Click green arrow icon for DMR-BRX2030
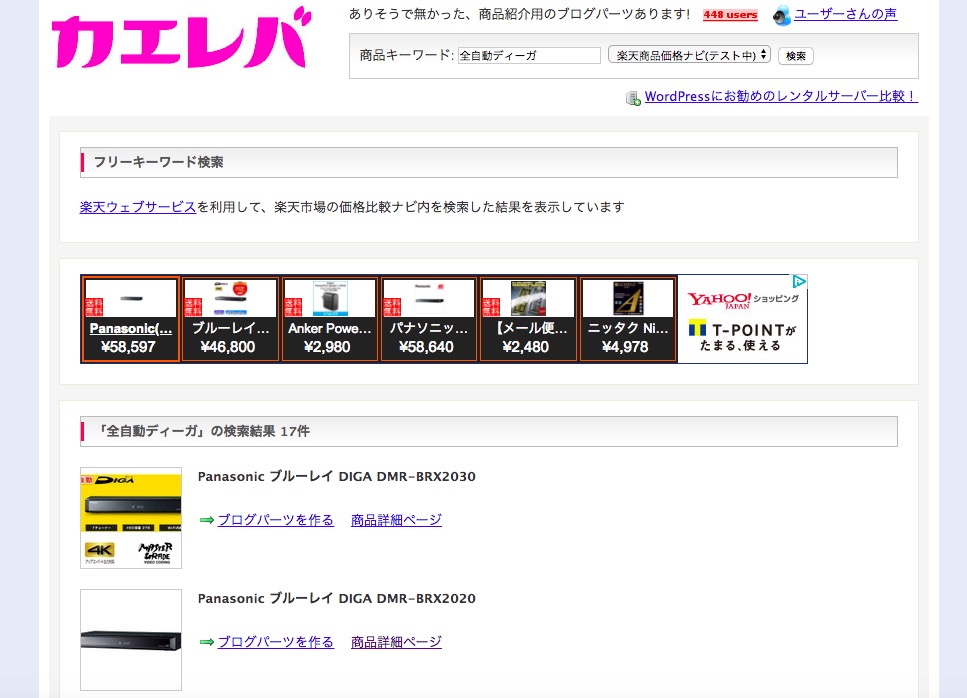 point(207,520)
